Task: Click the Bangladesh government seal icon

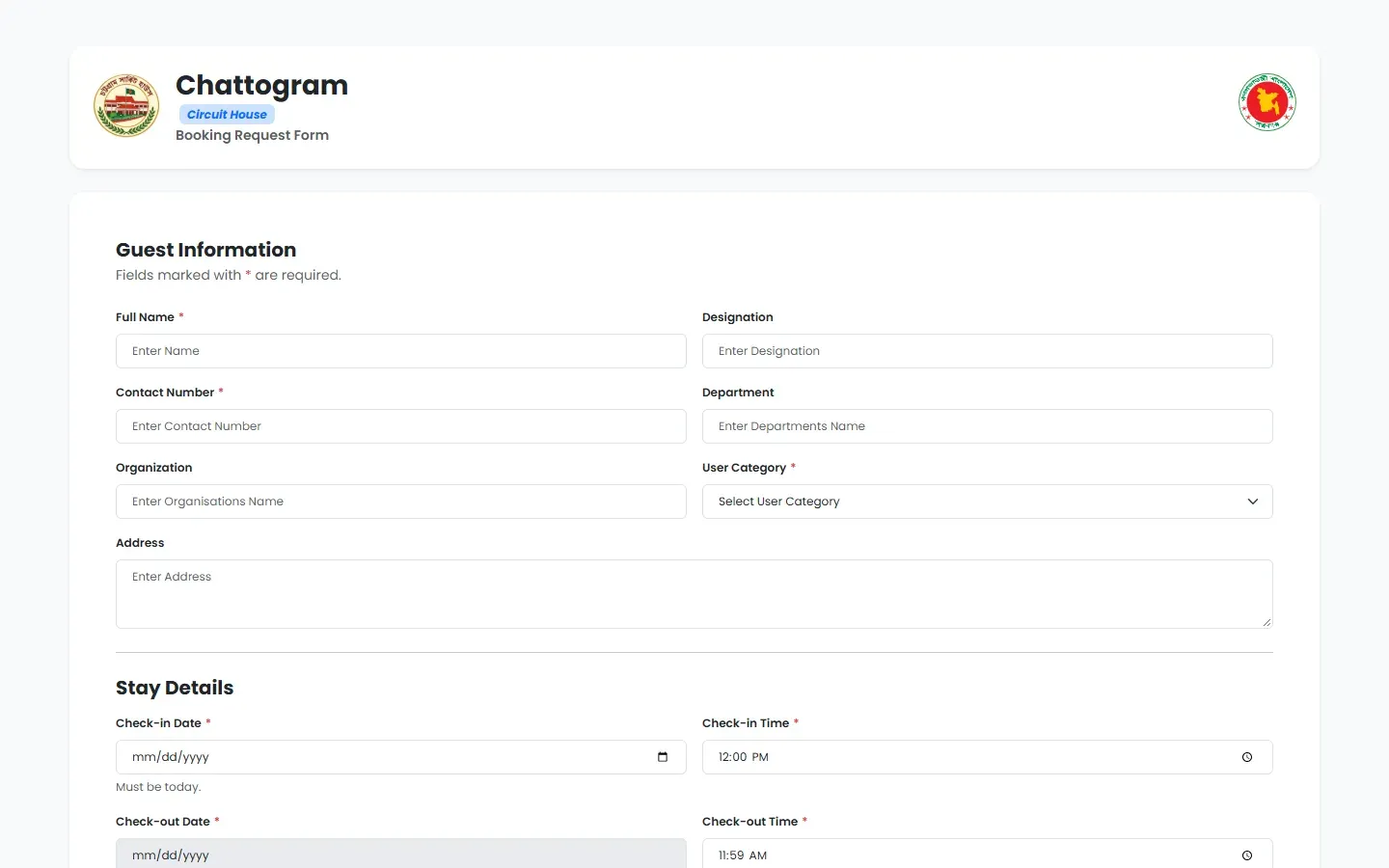Action: pyautogui.click(x=1266, y=102)
